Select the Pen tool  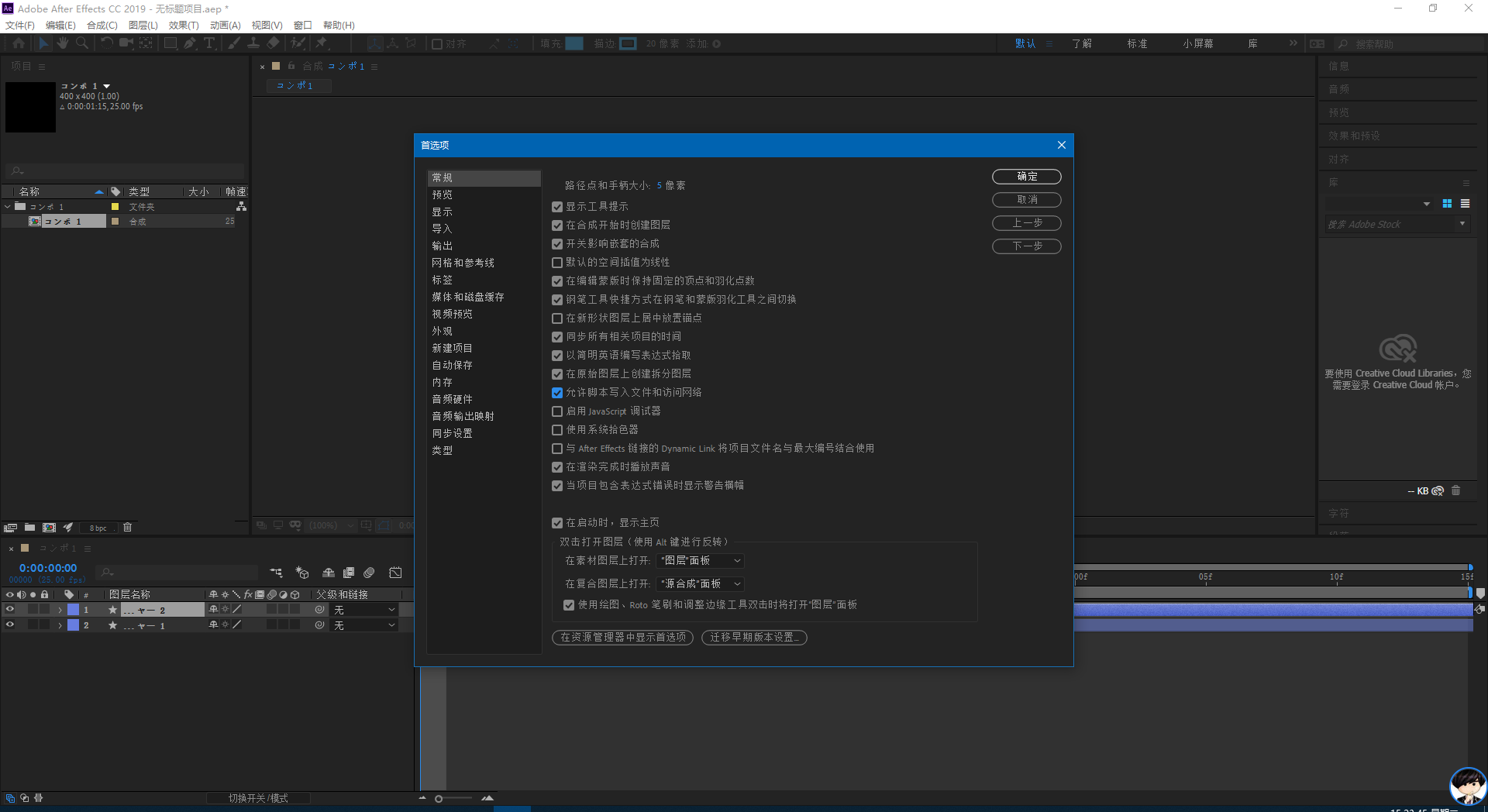[190, 43]
